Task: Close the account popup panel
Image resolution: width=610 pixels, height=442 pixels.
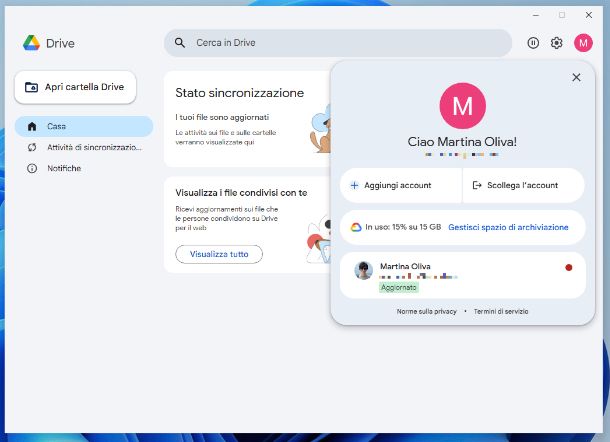Action: point(576,77)
